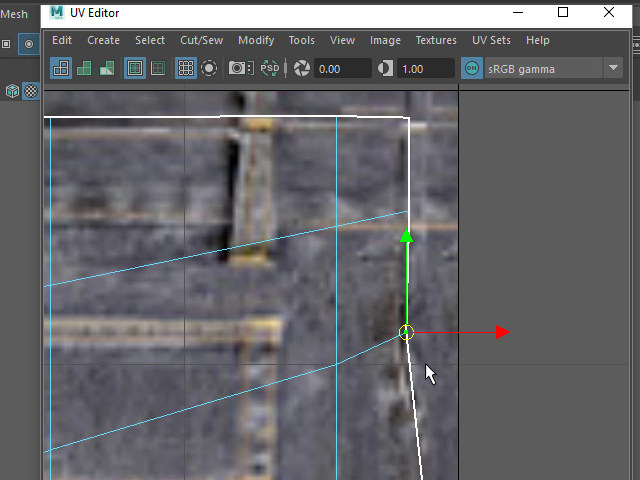
Task: Click the UV distortion shading icon
Action: (x=106, y=68)
